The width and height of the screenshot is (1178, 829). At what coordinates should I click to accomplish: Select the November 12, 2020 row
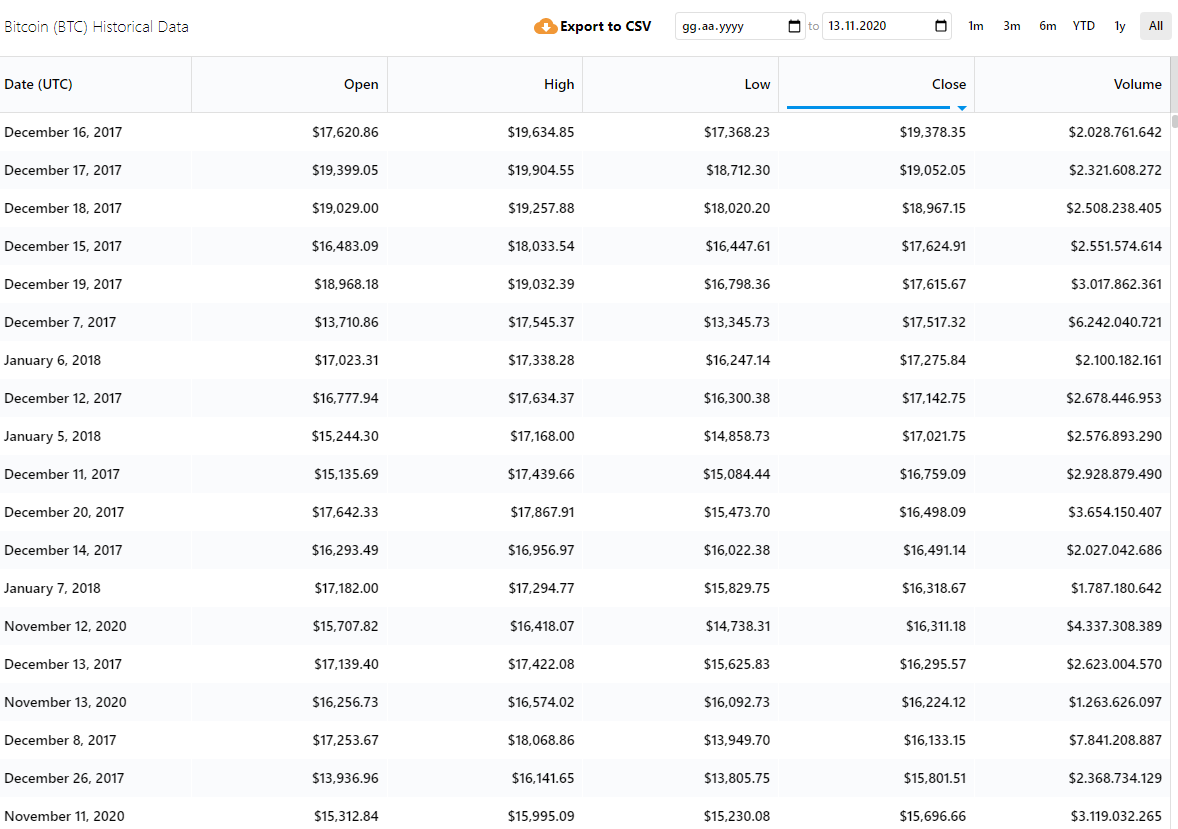coord(65,626)
